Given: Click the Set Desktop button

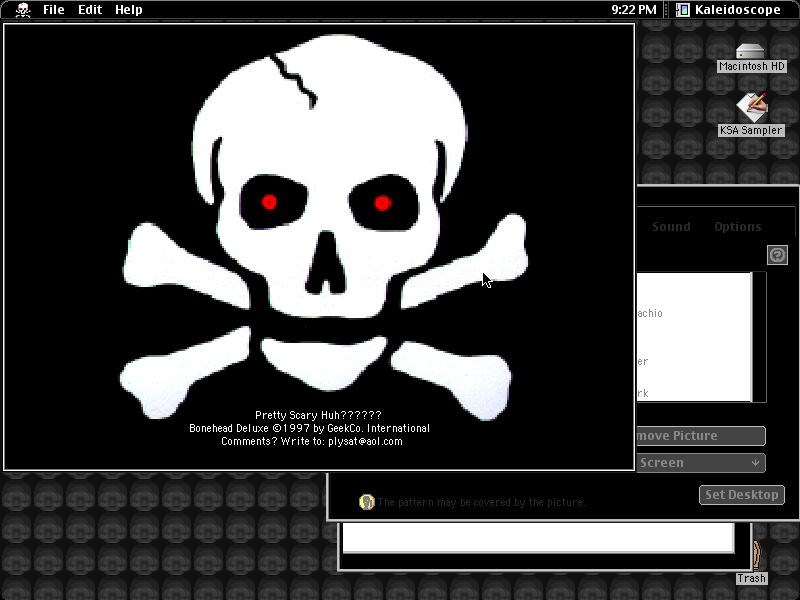Looking at the screenshot, I should click(742, 494).
